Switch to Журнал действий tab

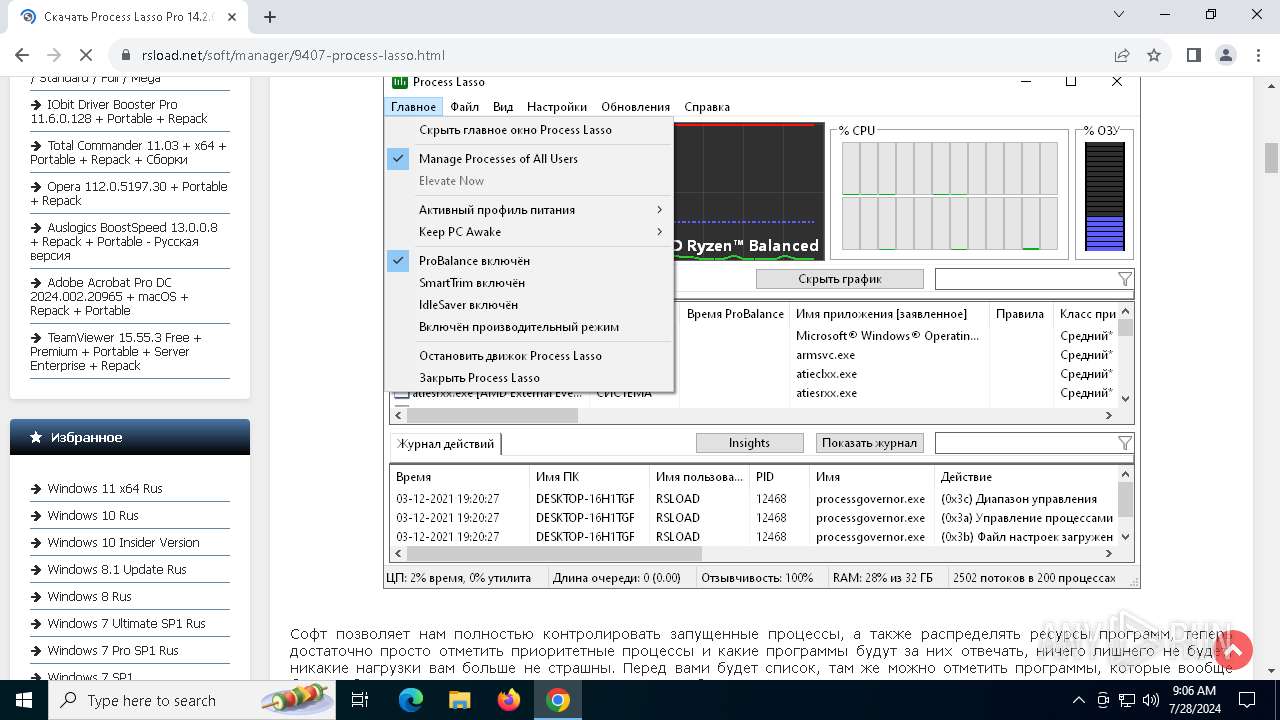[x=445, y=444]
